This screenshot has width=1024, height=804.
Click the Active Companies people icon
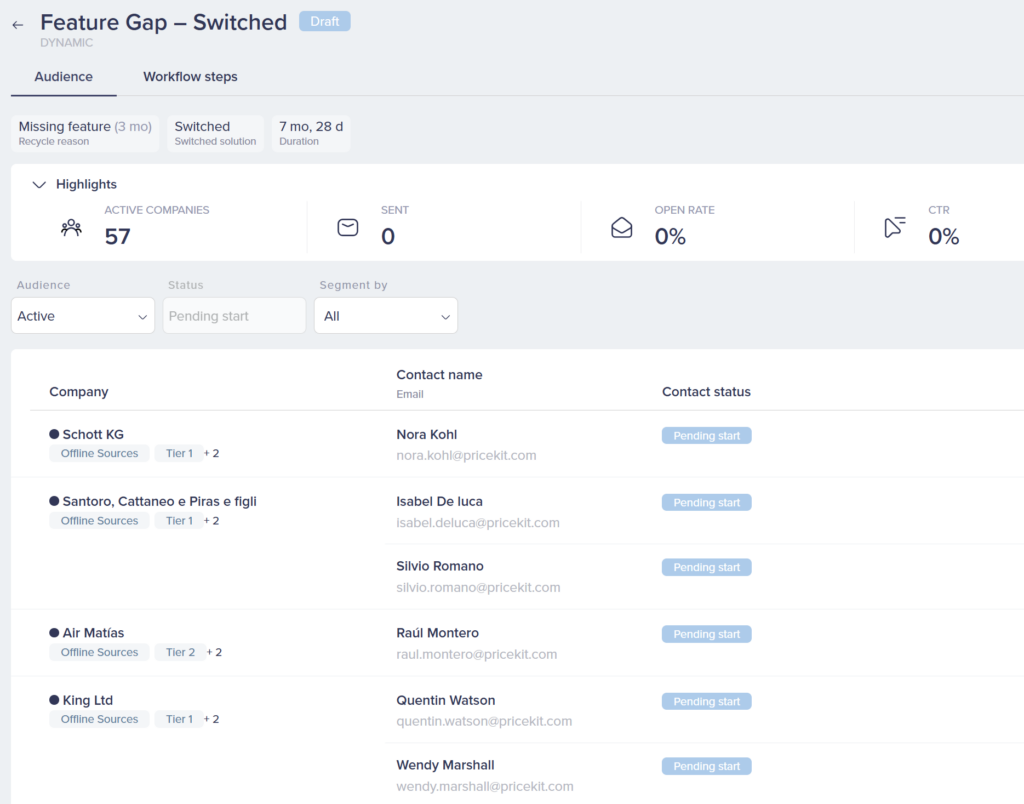tap(71, 228)
